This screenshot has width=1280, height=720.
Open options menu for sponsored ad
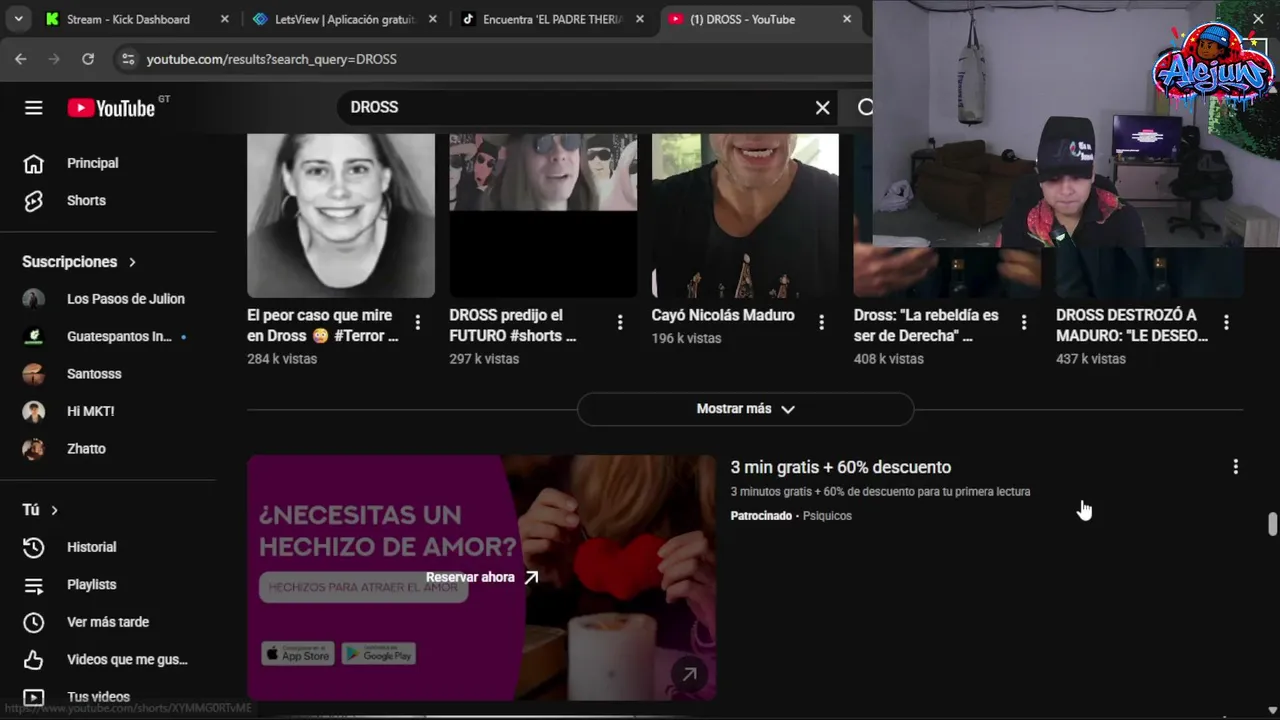[1236, 467]
